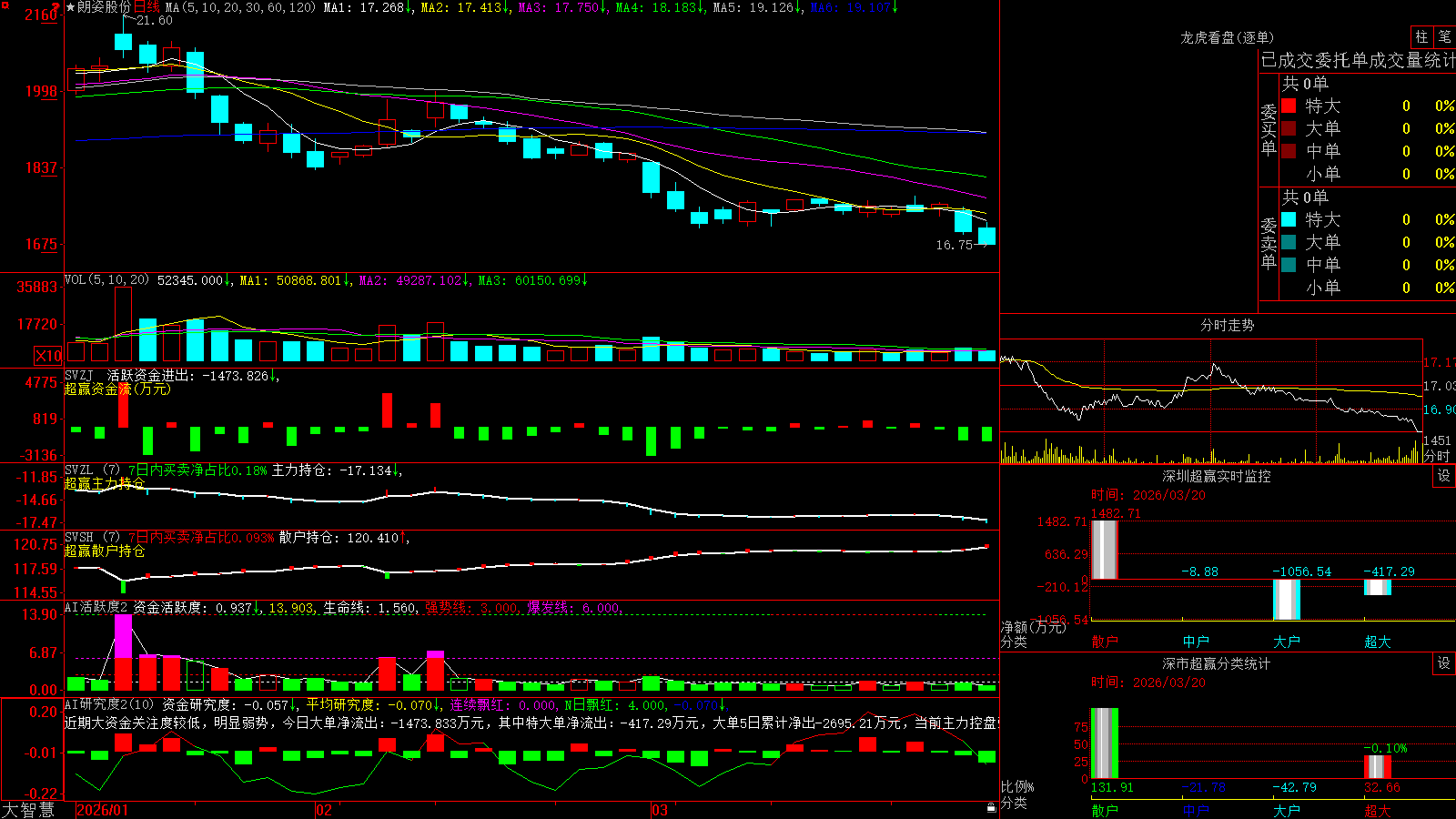Click the MA3: 17.750 value

562,7
